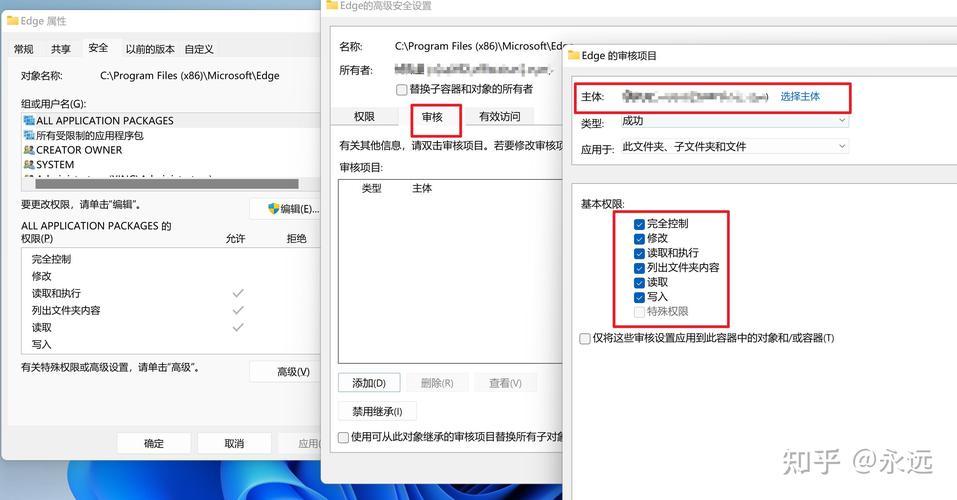Click the 选择主体 link
This screenshot has height=500, width=957.
click(800, 96)
